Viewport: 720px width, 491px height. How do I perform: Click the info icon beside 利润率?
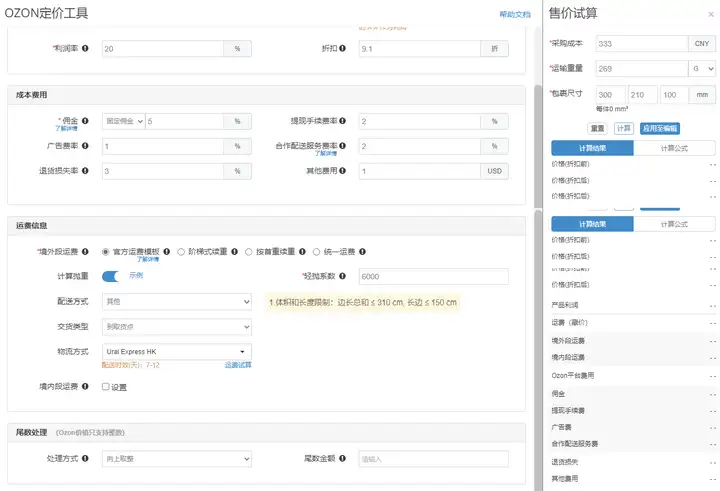[x=85, y=48]
